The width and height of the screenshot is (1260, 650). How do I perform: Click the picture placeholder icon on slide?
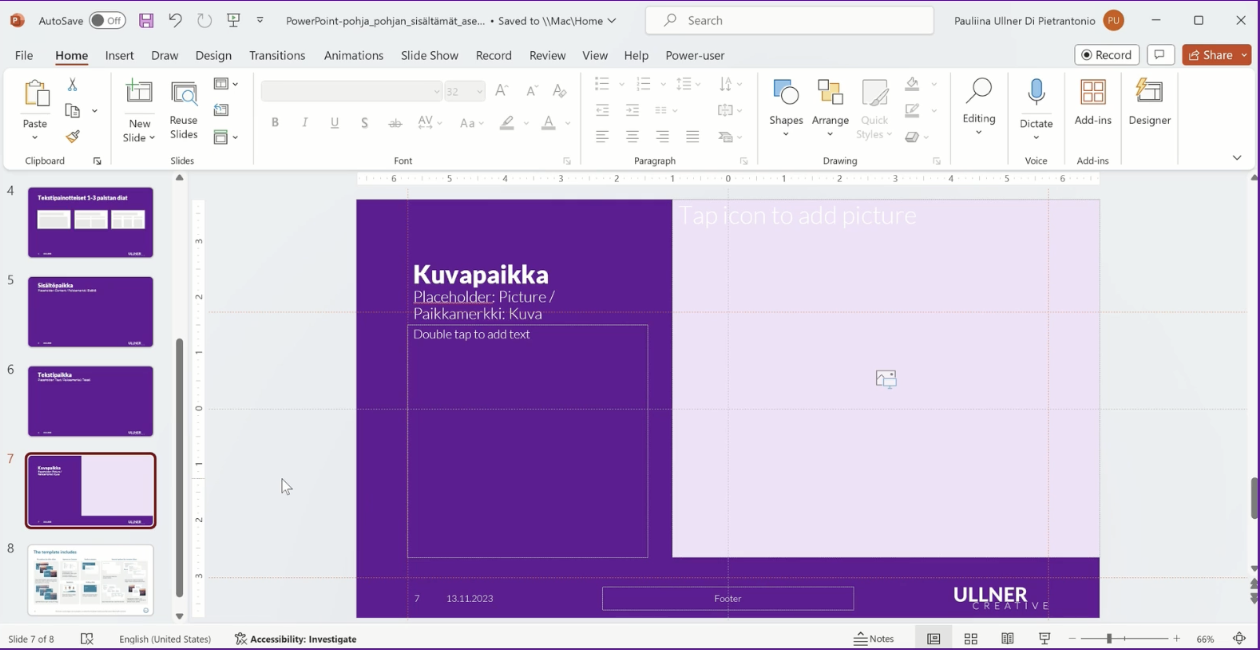click(885, 379)
